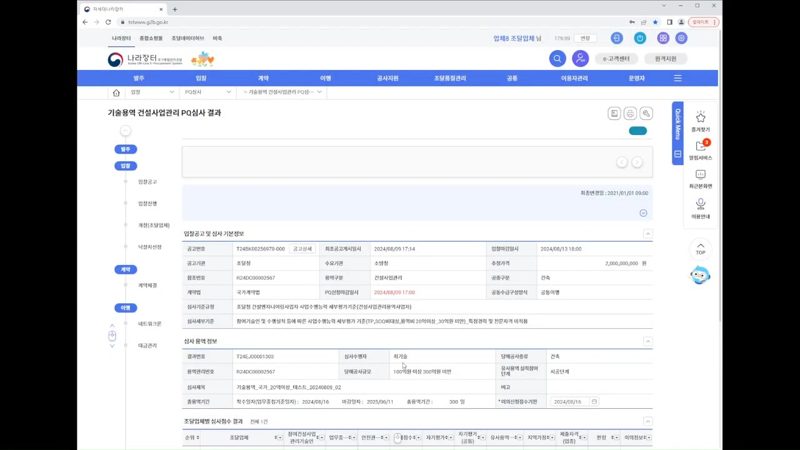Viewport: 800px width, 450px height.
Task: Click the browser address bar
Action: pyautogui.click(x=372, y=22)
